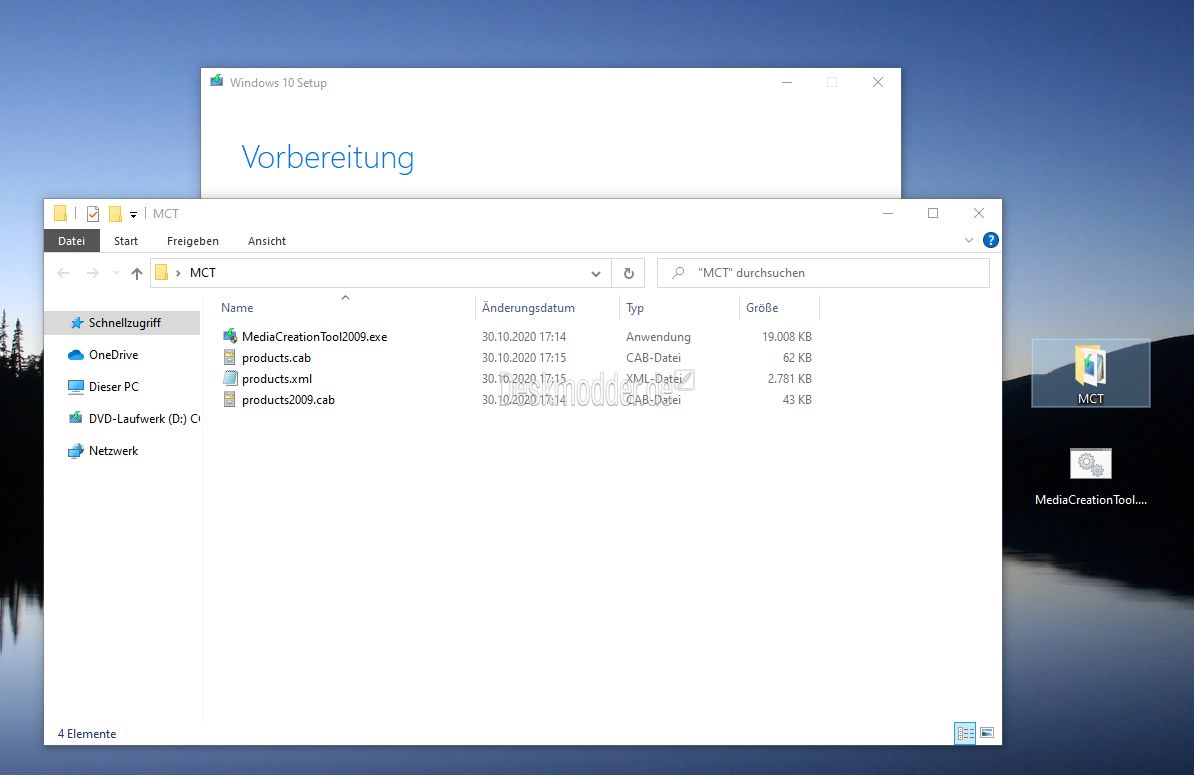Image resolution: width=1194 pixels, height=775 pixels.
Task: Open the MCT folder icon on desktop
Action: [x=1090, y=373]
